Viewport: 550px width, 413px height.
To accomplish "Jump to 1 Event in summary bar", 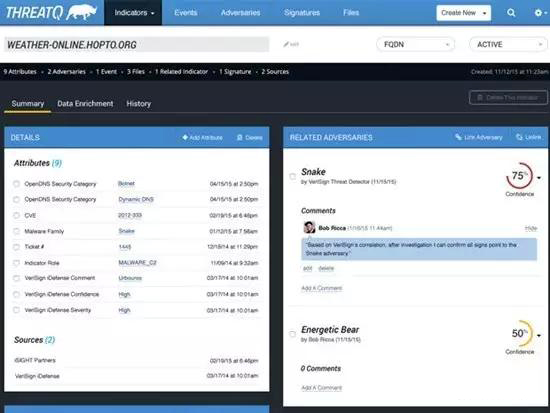I will pos(106,72).
